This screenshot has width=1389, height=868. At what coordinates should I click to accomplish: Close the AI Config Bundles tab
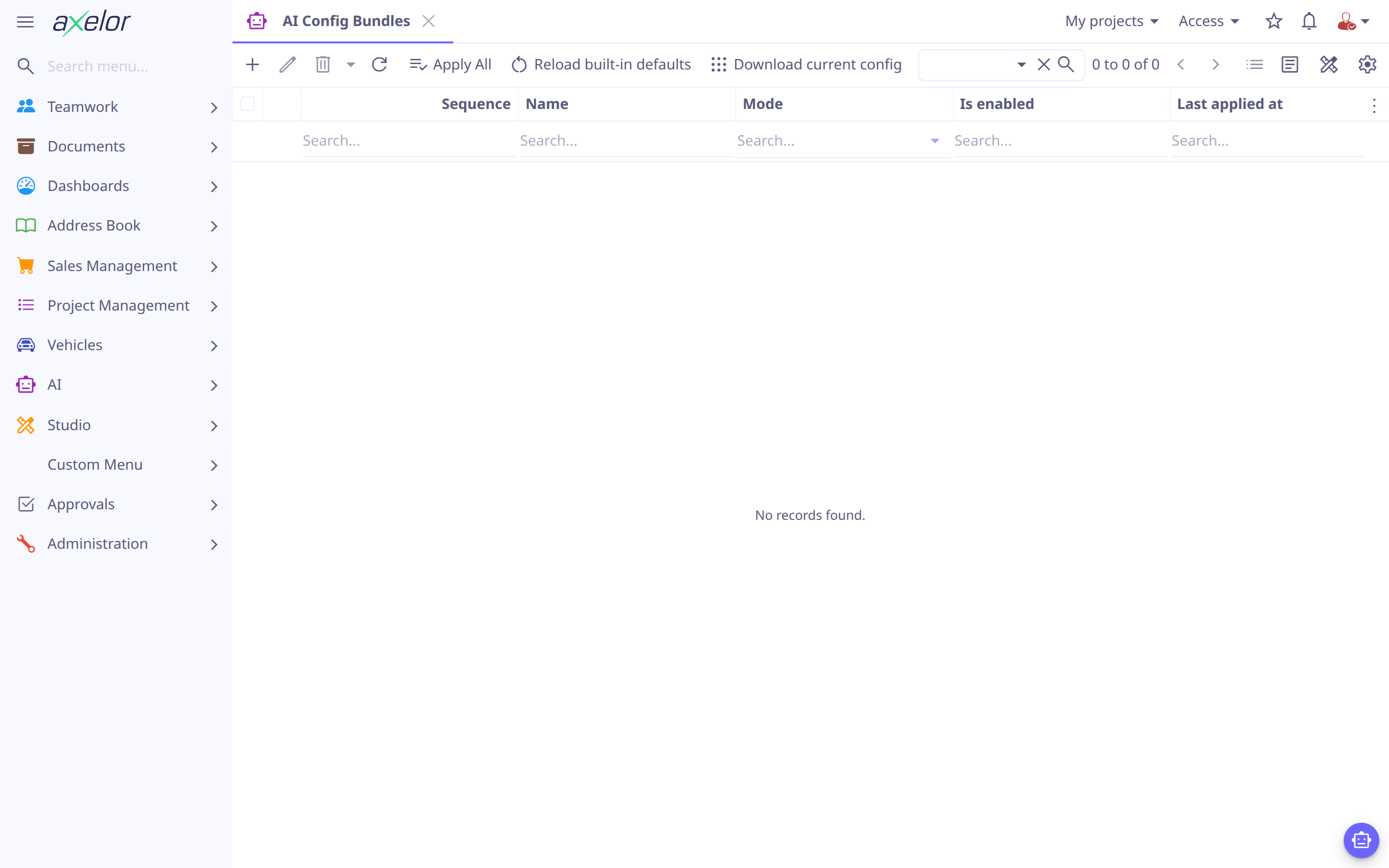pos(428,21)
